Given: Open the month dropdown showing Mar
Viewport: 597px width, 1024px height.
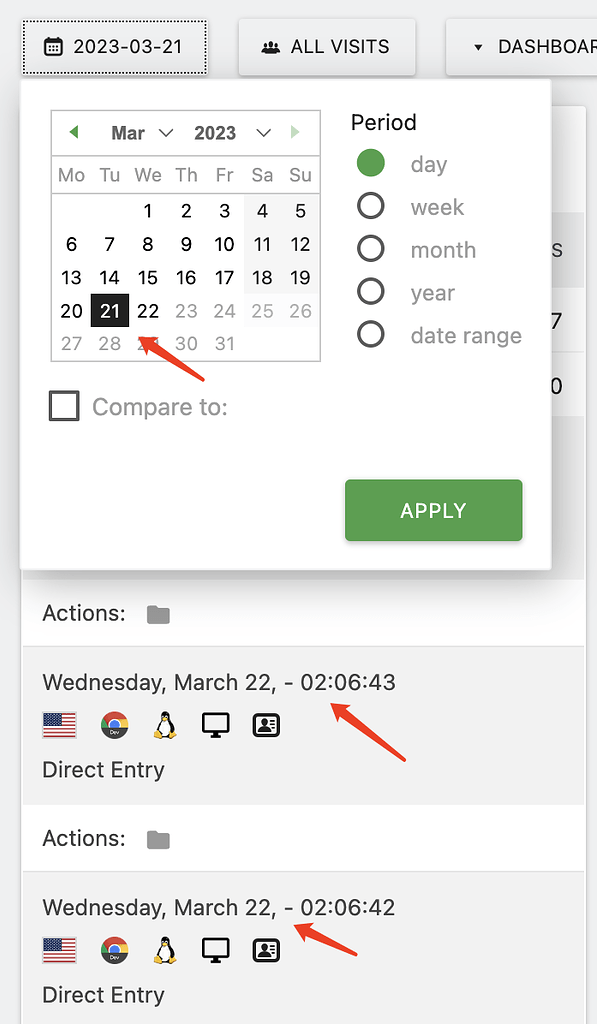Looking at the screenshot, I should click(x=140, y=132).
